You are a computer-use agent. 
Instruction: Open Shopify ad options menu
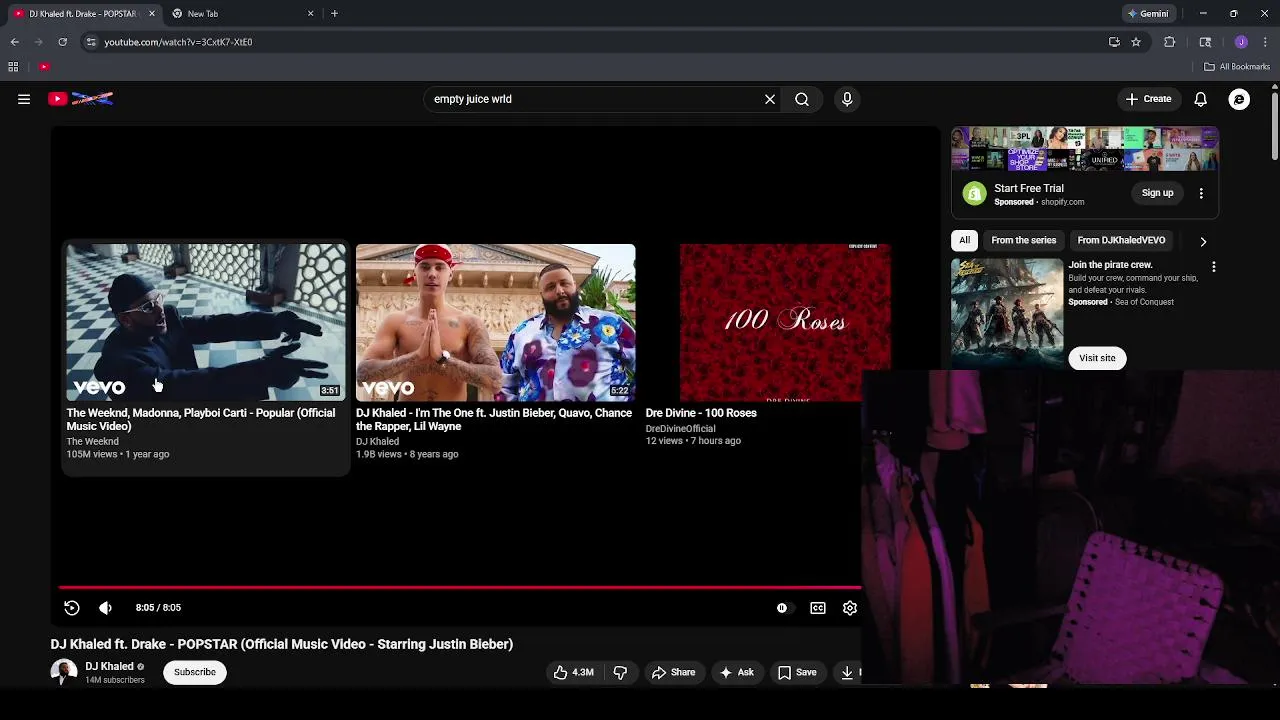click(1201, 193)
